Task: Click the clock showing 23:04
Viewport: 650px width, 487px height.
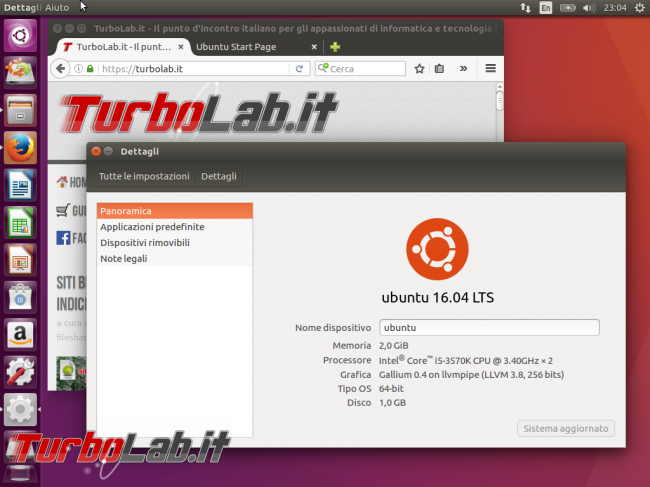Action: coord(615,8)
